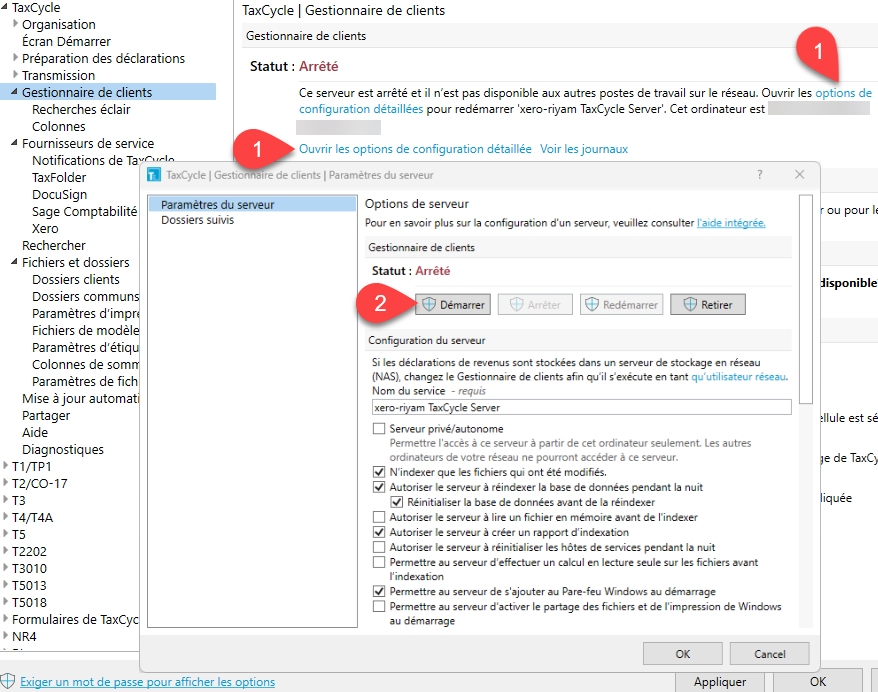
Task: Select Dossiers suivis in dialog list
Action: (x=197, y=220)
